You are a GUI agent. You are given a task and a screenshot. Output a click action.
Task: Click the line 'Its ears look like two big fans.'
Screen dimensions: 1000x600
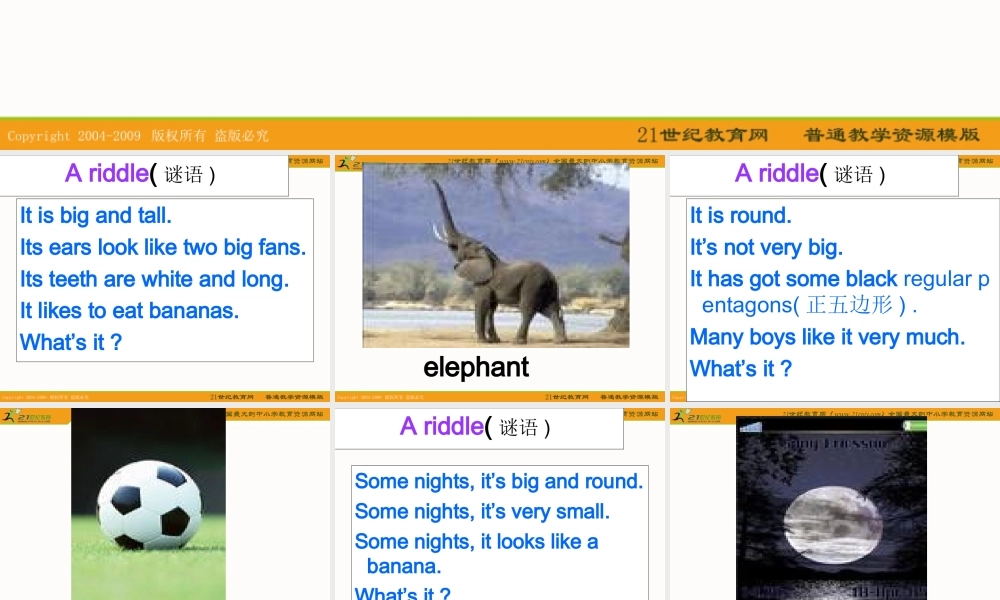click(163, 247)
